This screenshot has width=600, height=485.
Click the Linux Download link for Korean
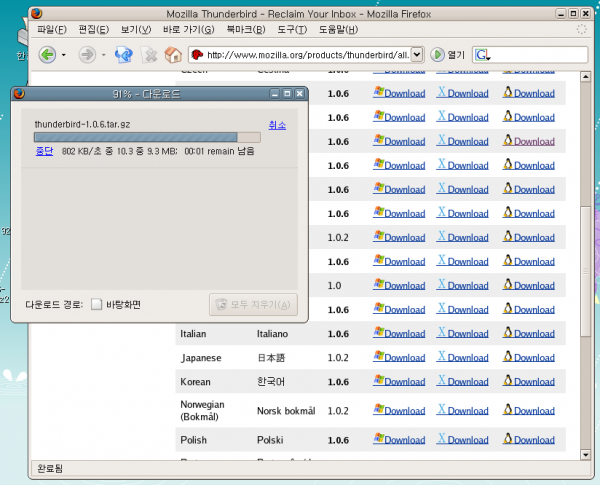click(x=528, y=381)
